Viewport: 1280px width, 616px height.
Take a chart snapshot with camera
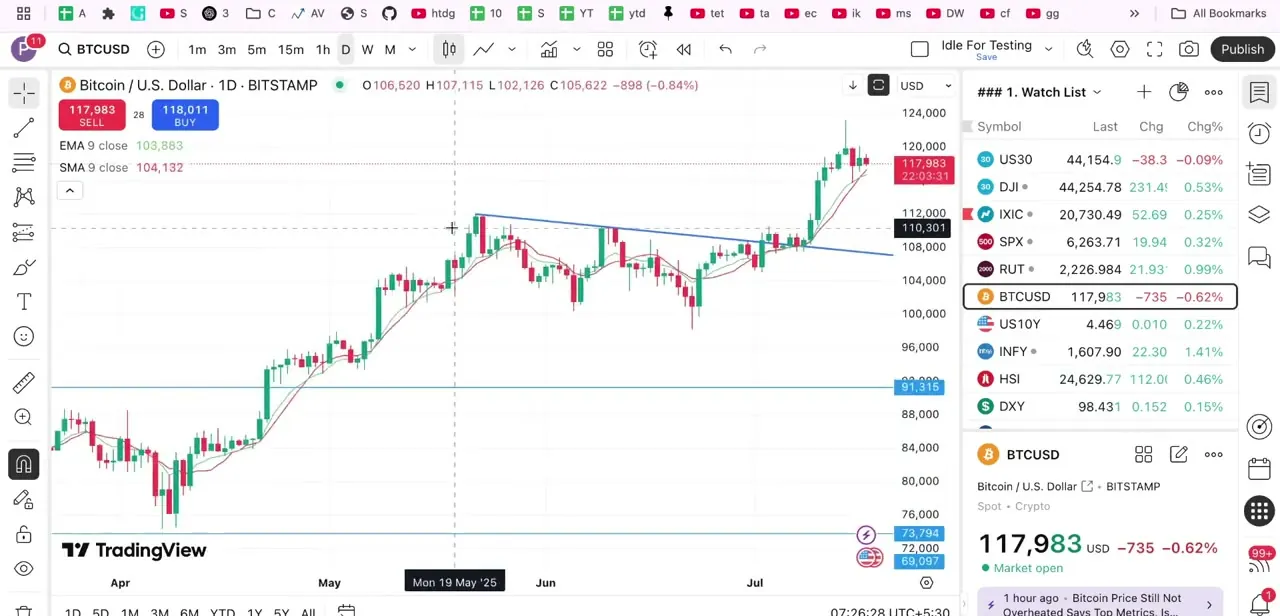tap(1189, 49)
